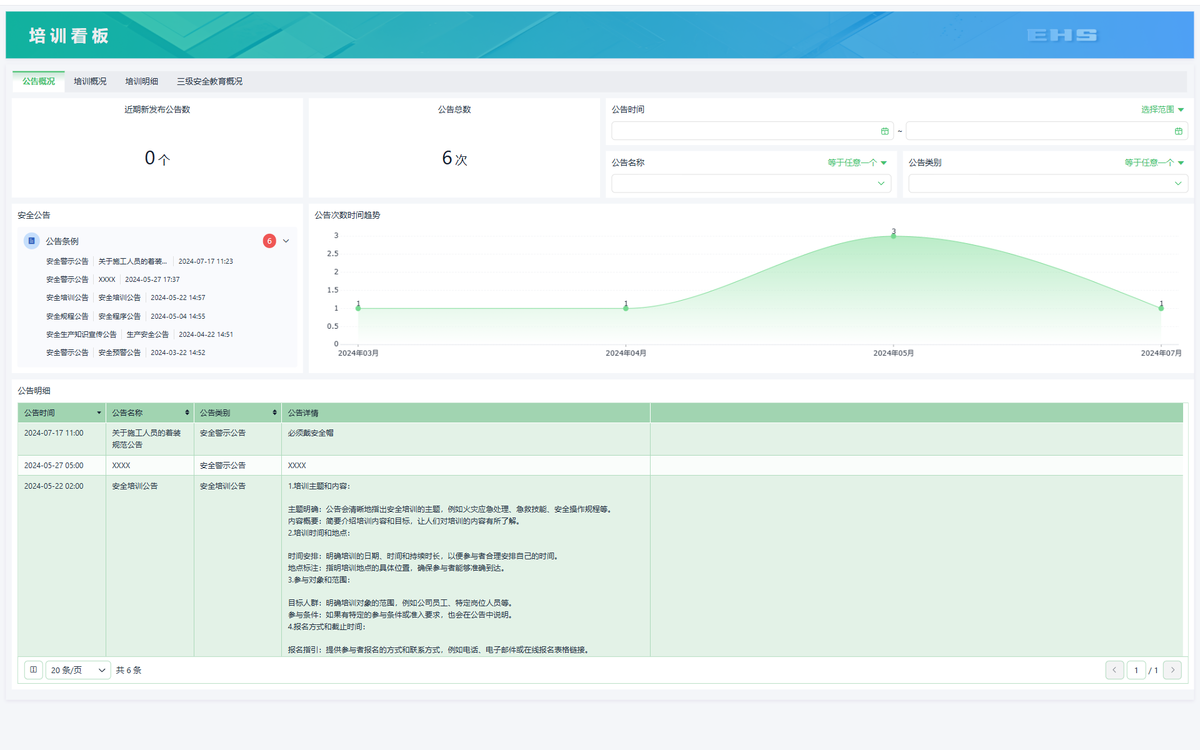The image size is (1200, 750).
Task: Open 等于任意一个 dropdown for 公告名称
Action: pos(856,162)
